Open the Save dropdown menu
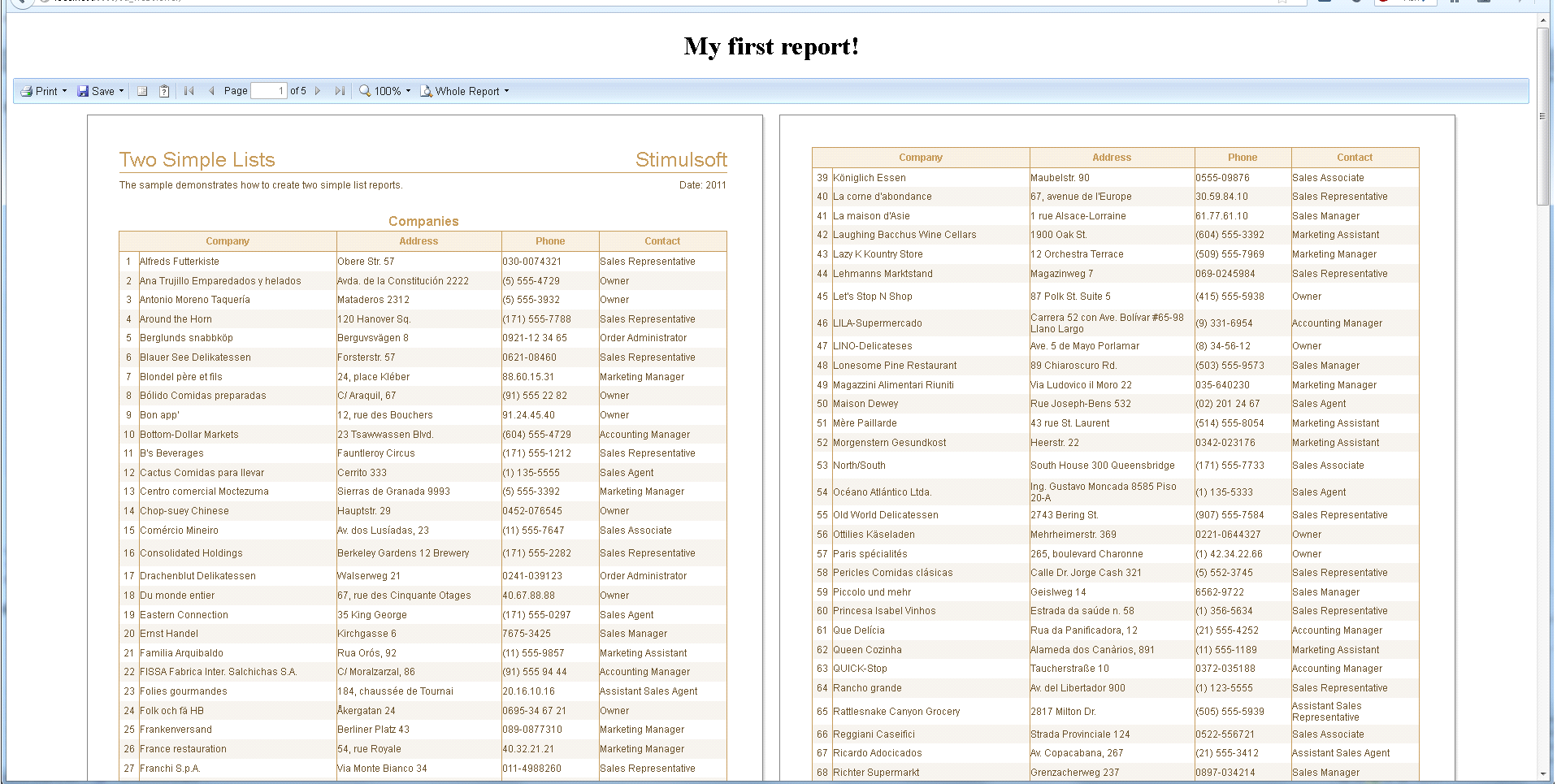 coord(101,91)
